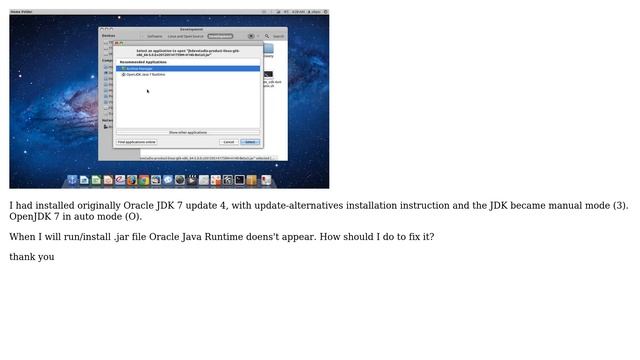Open the Firefox icon in dock
The image size is (640, 360).
coord(132,180)
